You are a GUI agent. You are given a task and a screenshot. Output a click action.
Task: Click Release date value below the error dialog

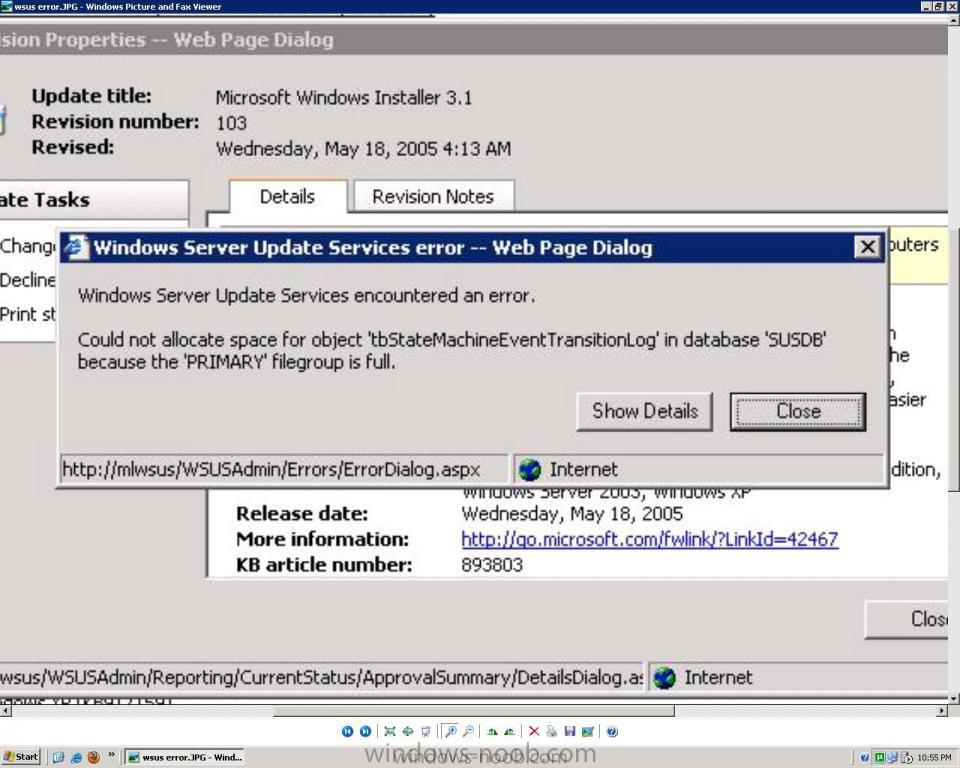pyautogui.click(x=572, y=513)
